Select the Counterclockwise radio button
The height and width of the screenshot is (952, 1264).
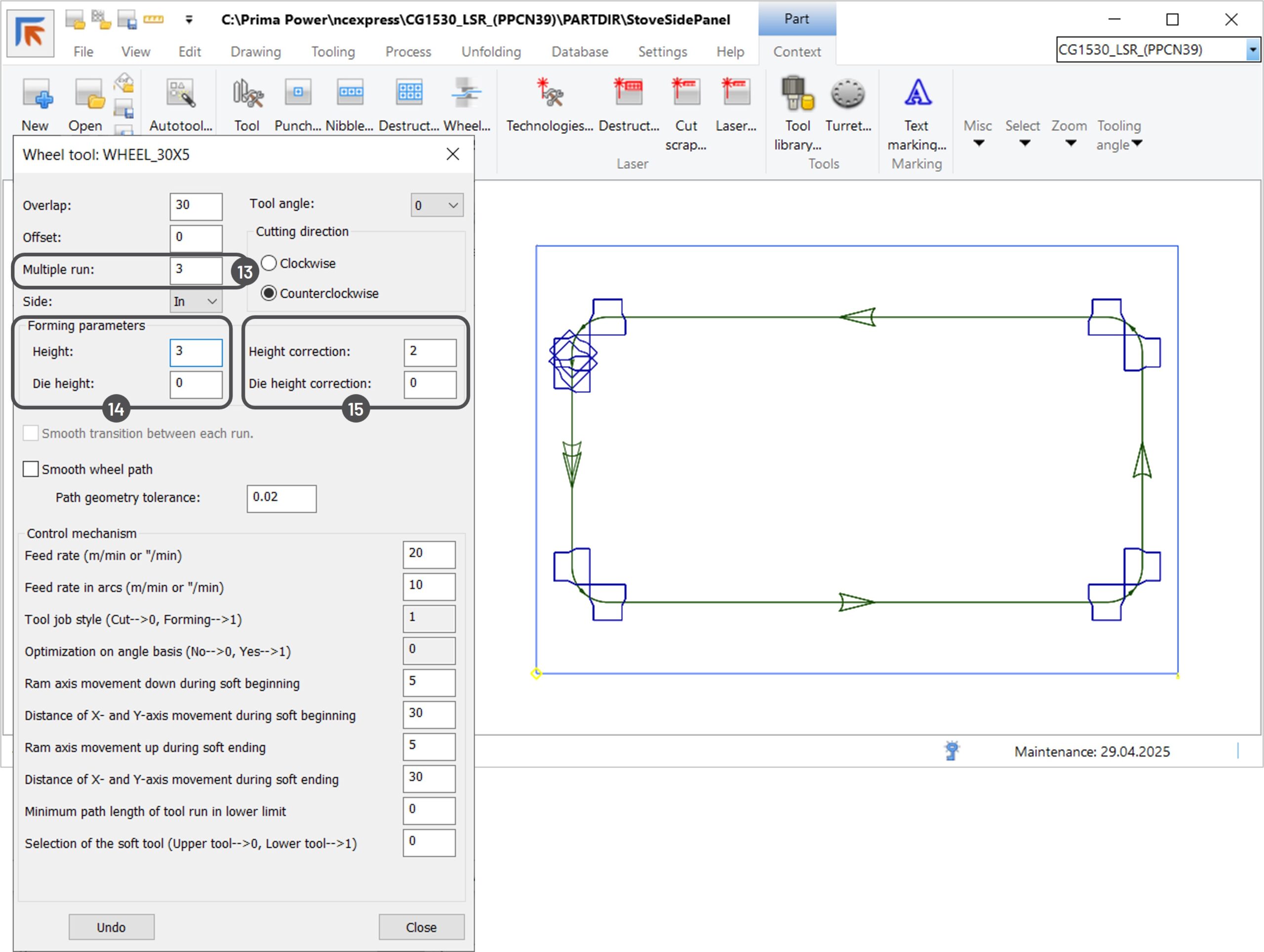(269, 293)
